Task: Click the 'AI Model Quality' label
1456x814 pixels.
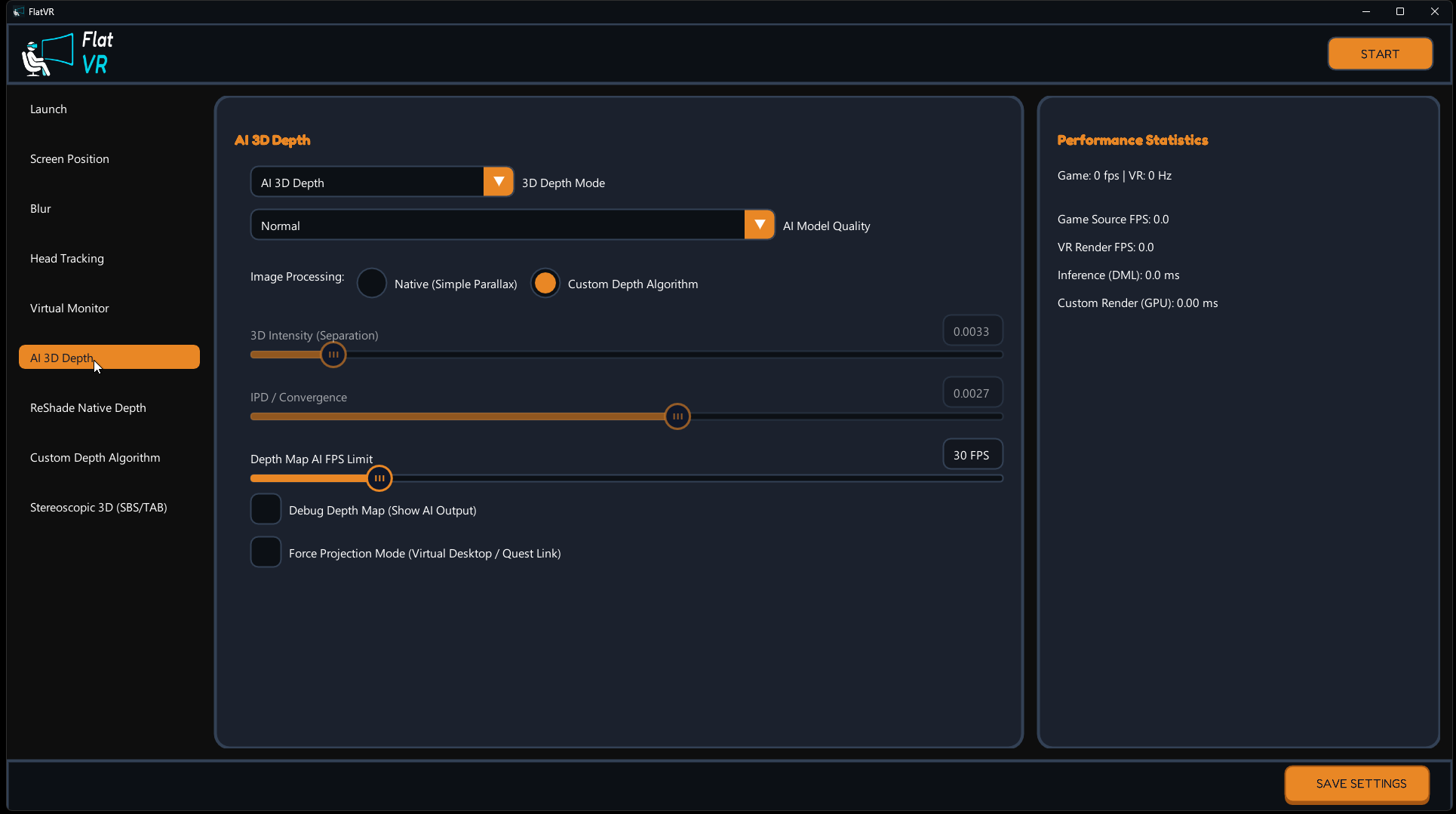Action: coord(826,226)
